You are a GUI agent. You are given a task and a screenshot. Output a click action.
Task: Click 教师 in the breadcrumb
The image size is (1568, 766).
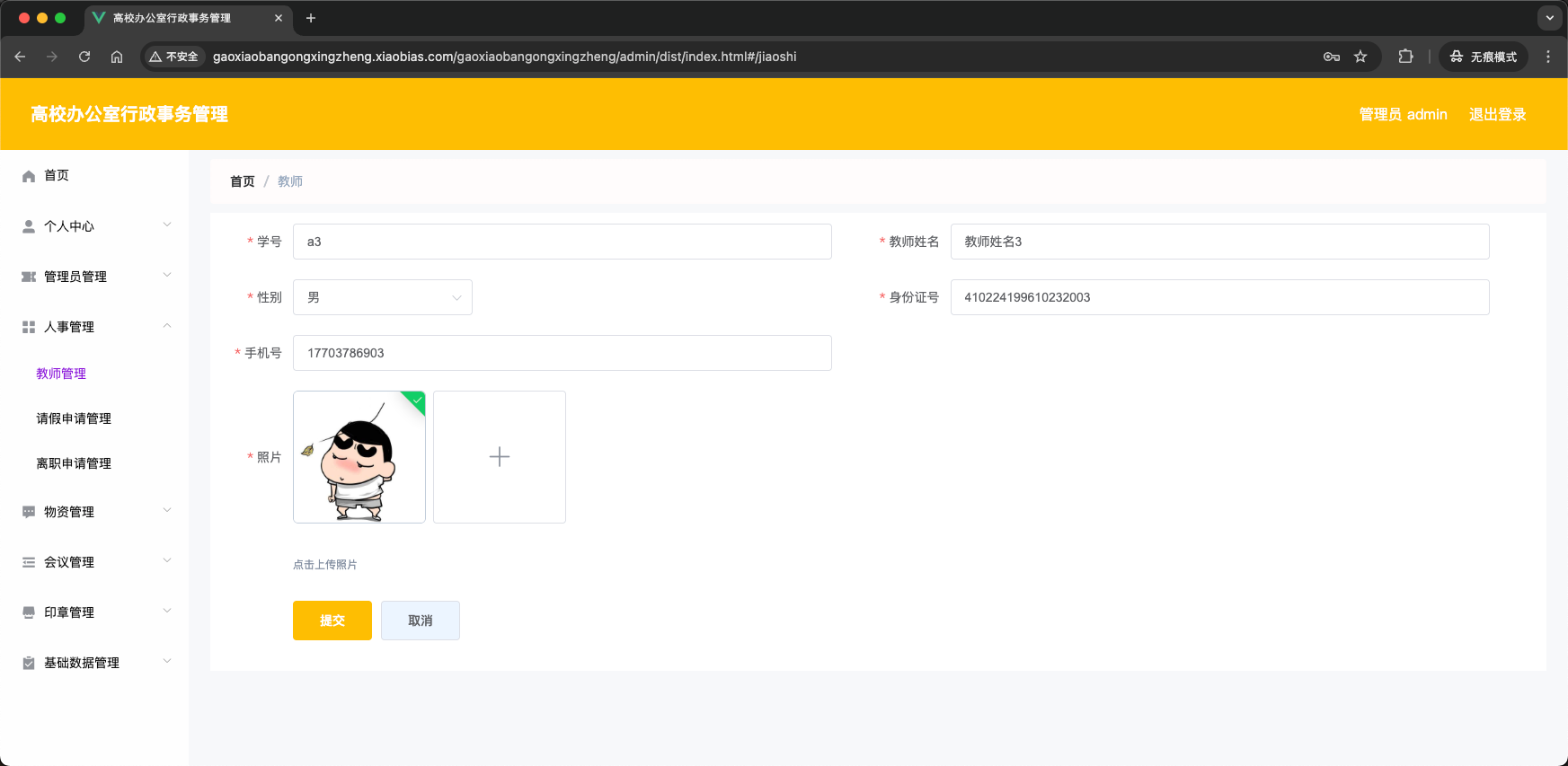click(x=290, y=181)
